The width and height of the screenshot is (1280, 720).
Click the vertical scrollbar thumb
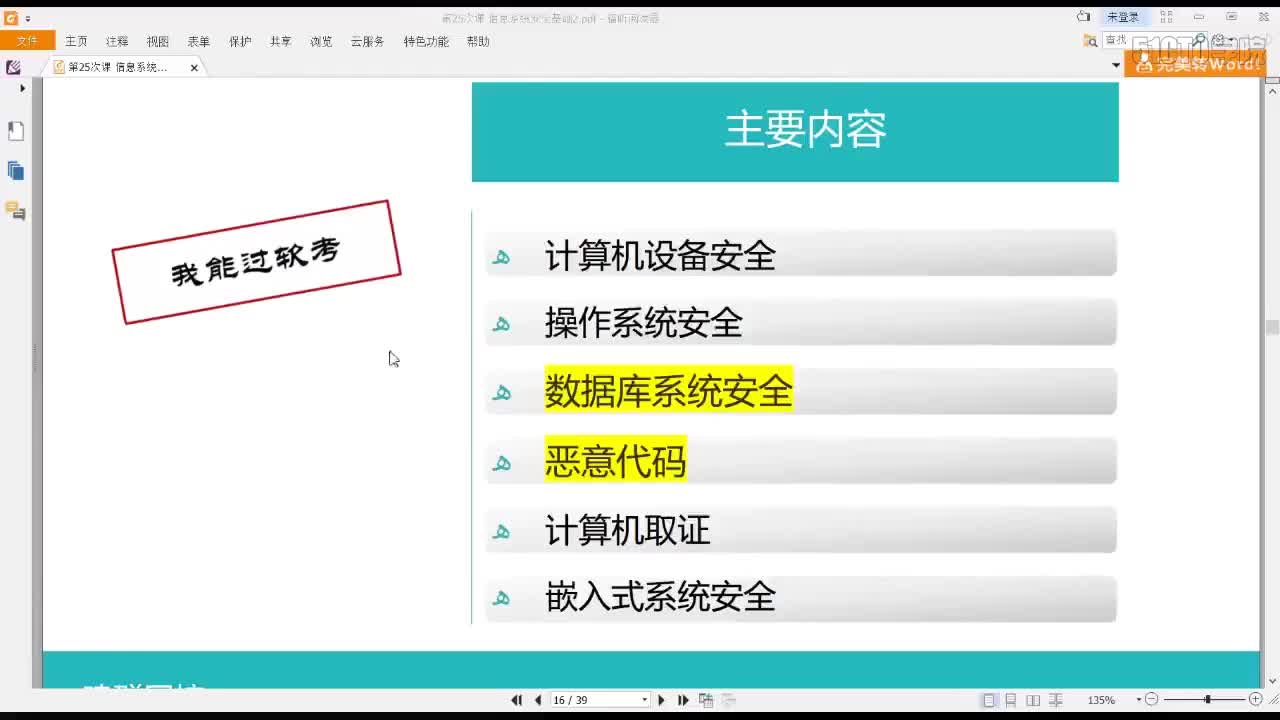coord(1272,327)
